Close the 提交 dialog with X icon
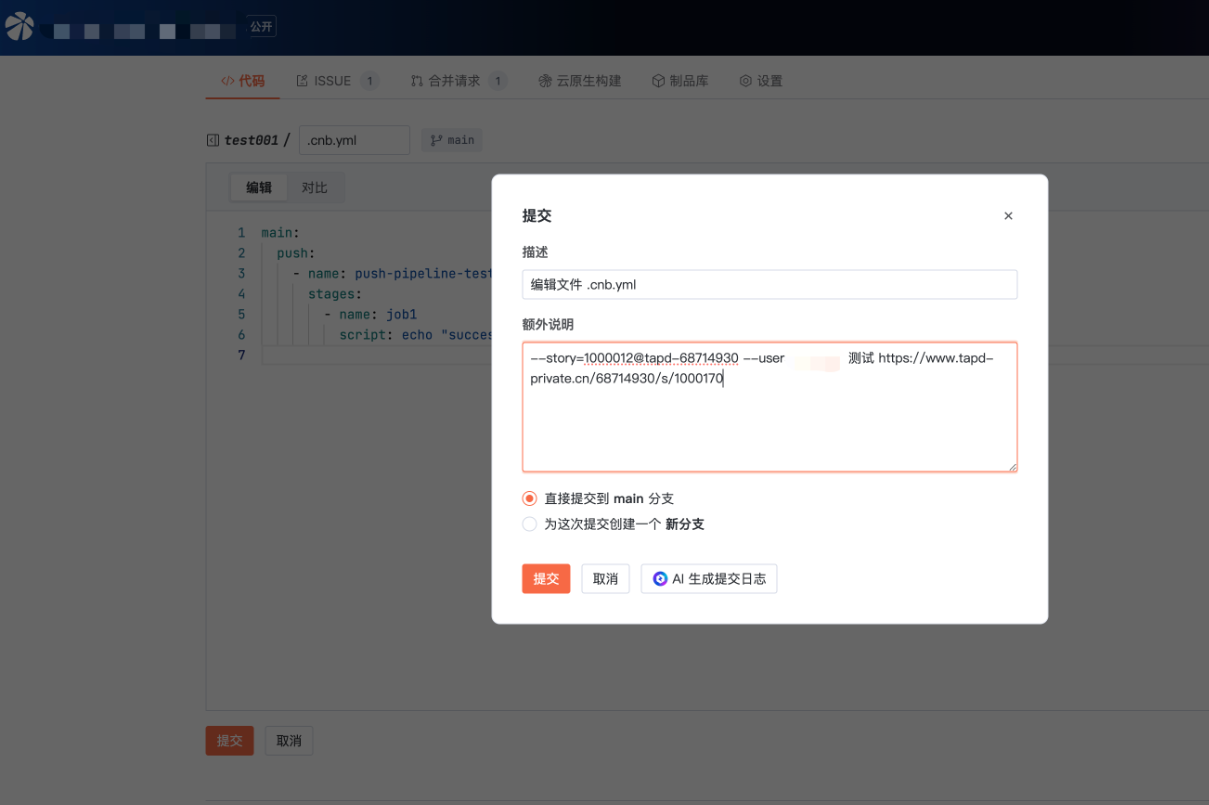This screenshot has width=1209, height=805. coord(1008,216)
